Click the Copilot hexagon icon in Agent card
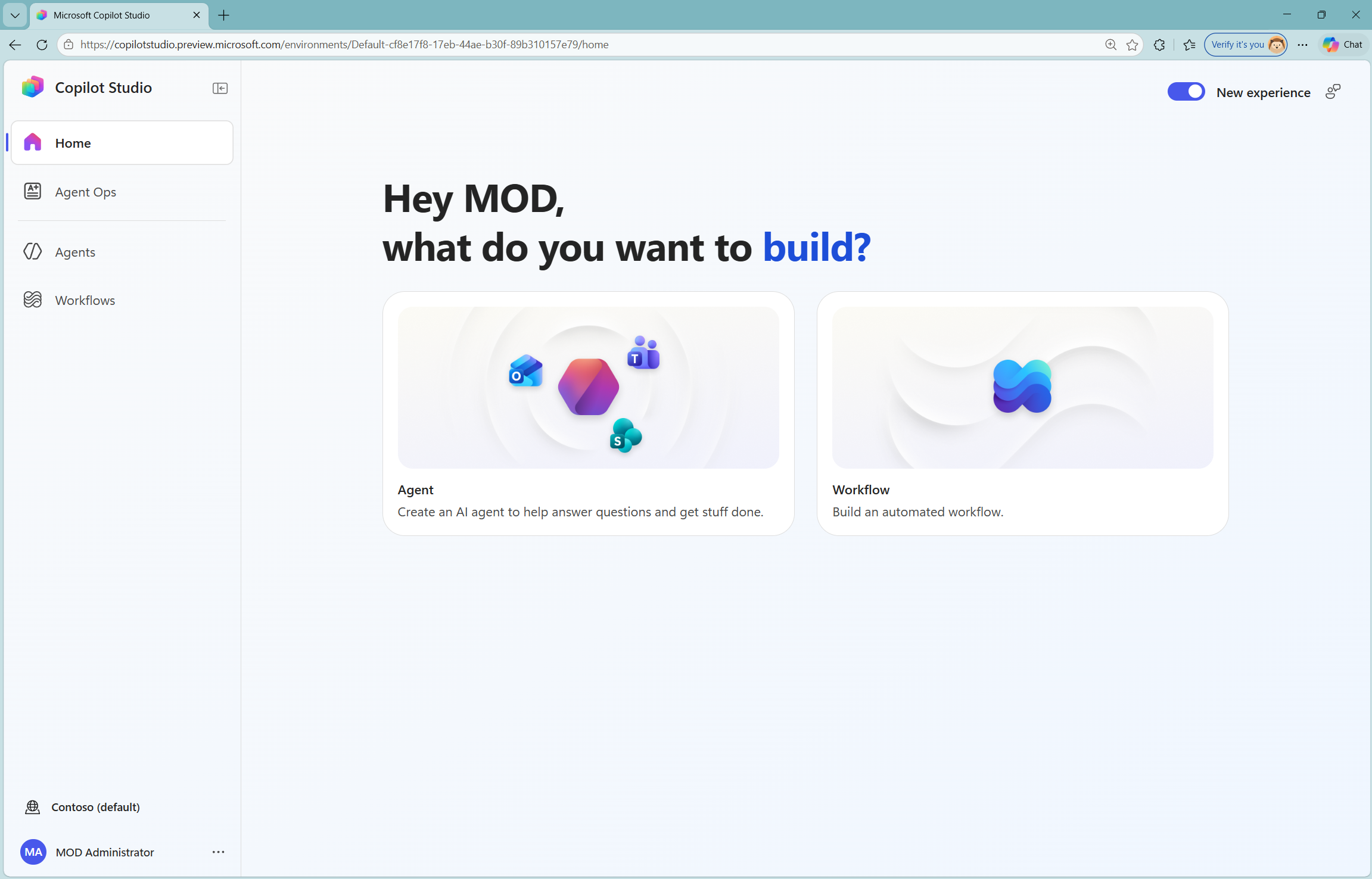 click(588, 387)
